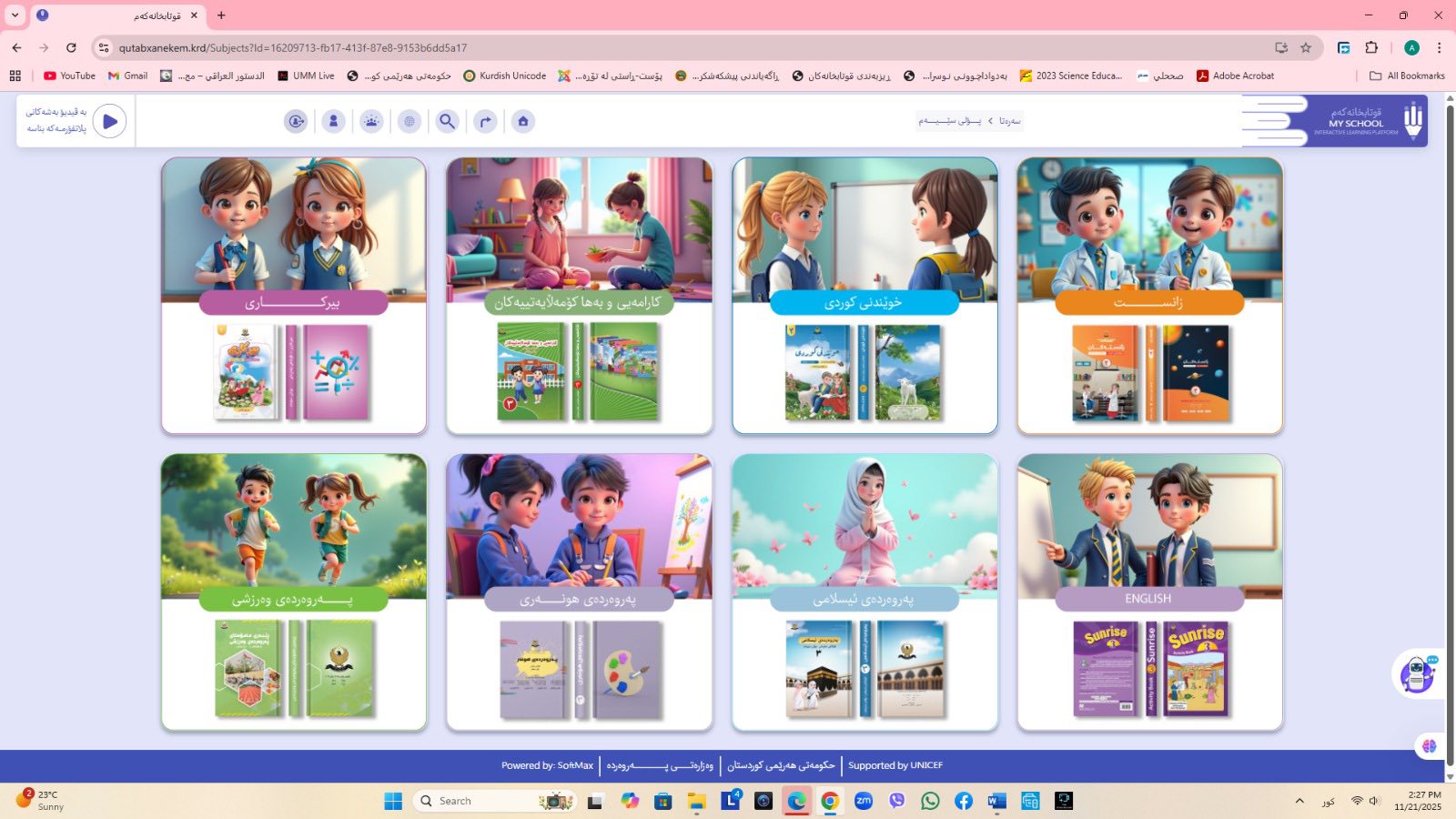Expand the All Bookmarks folder

pos(1407,76)
